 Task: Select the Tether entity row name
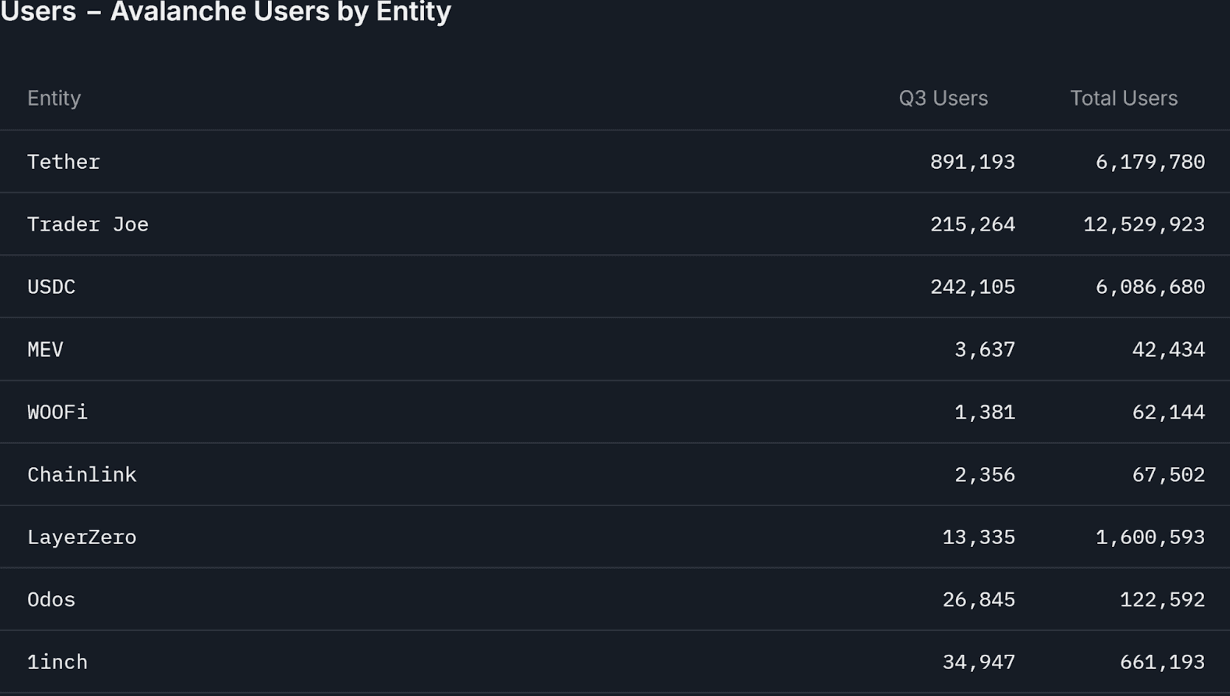[x=64, y=162]
